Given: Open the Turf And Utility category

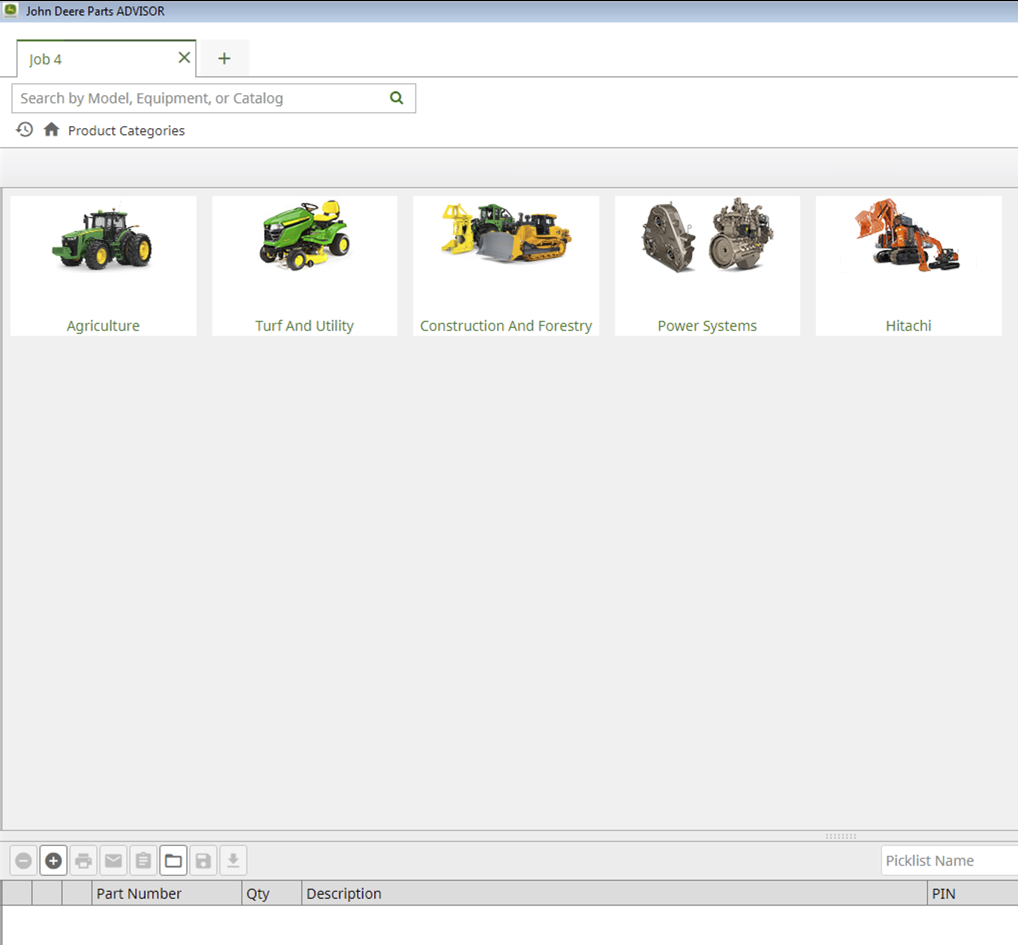Looking at the screenshot, I should click(x=304, y=266).
